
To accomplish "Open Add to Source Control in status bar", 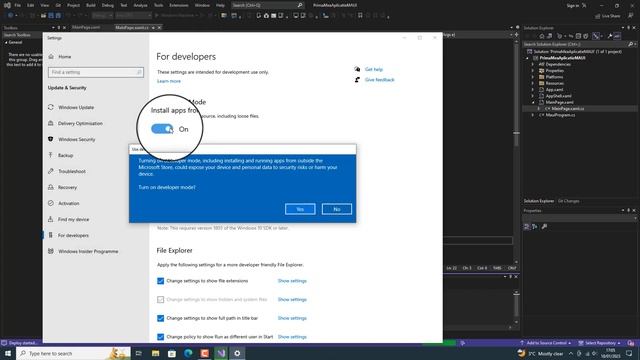I will click(545, 343).
